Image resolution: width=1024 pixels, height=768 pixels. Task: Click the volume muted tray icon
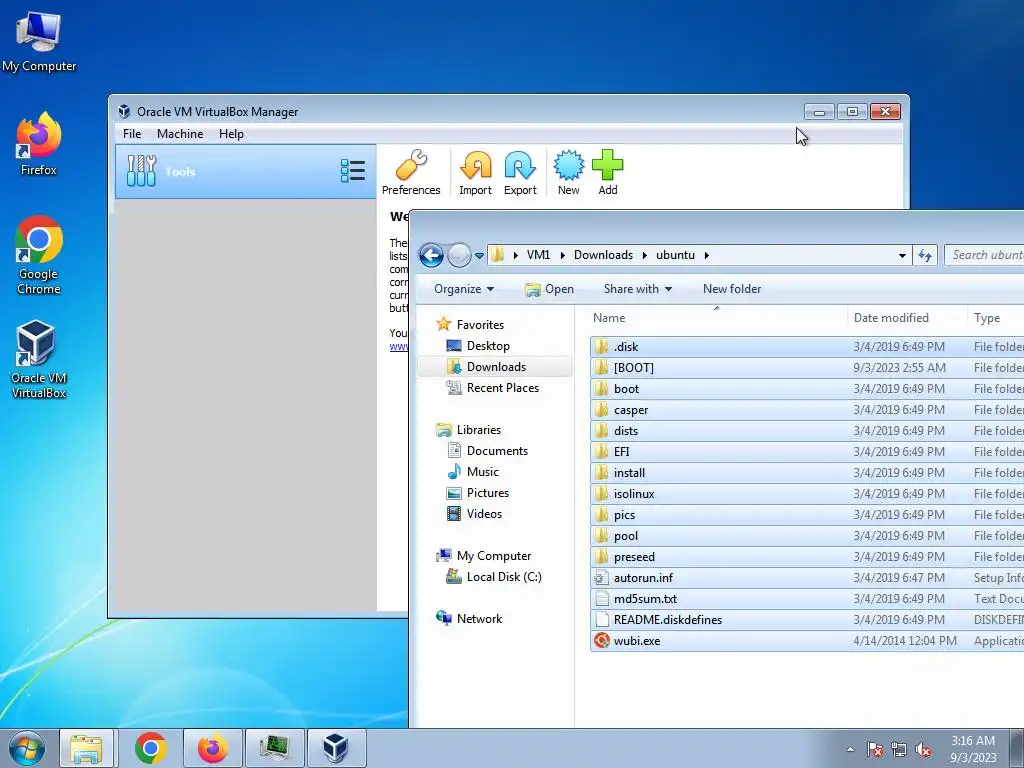click(923, 750)
